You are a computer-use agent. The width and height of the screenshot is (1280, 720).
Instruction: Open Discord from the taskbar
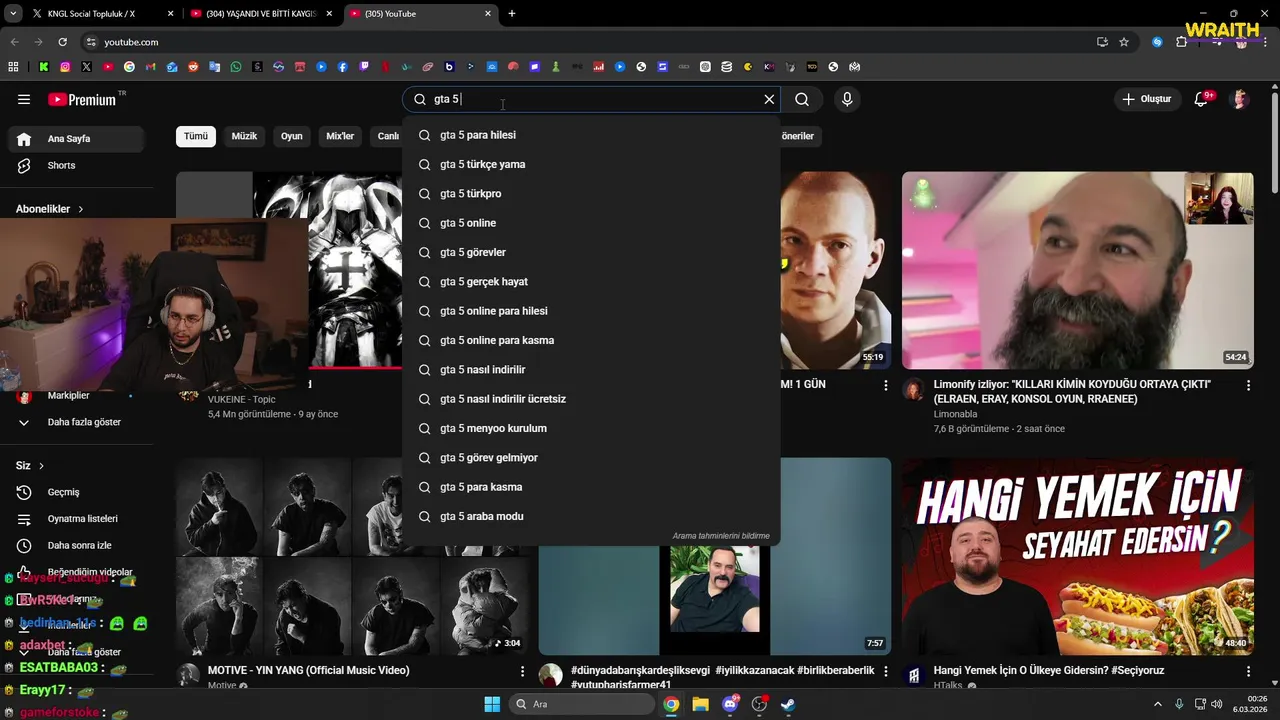point(730,704)
